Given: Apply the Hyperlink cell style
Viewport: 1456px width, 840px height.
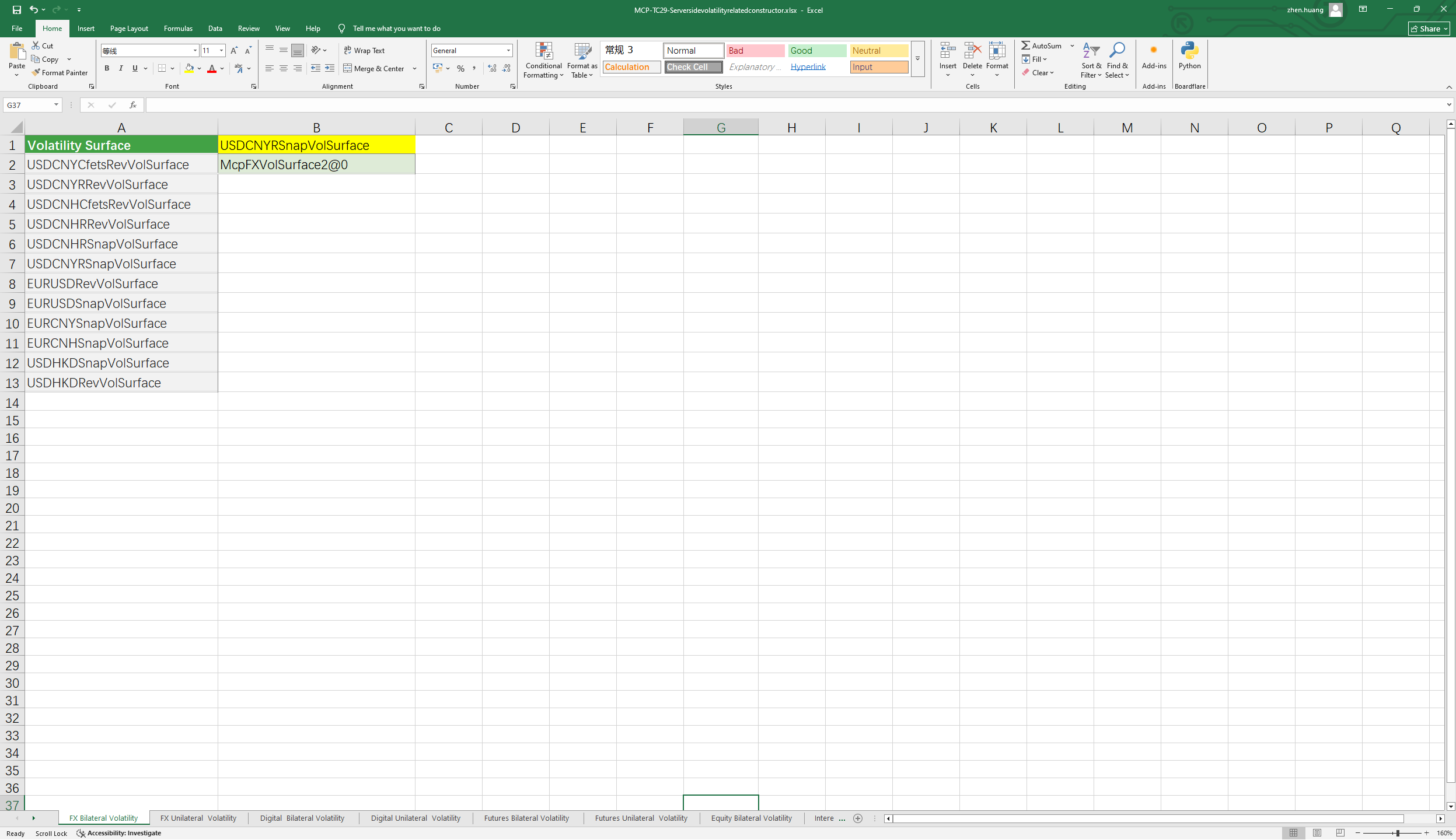Looking at the screenshot, I should 808,67.
